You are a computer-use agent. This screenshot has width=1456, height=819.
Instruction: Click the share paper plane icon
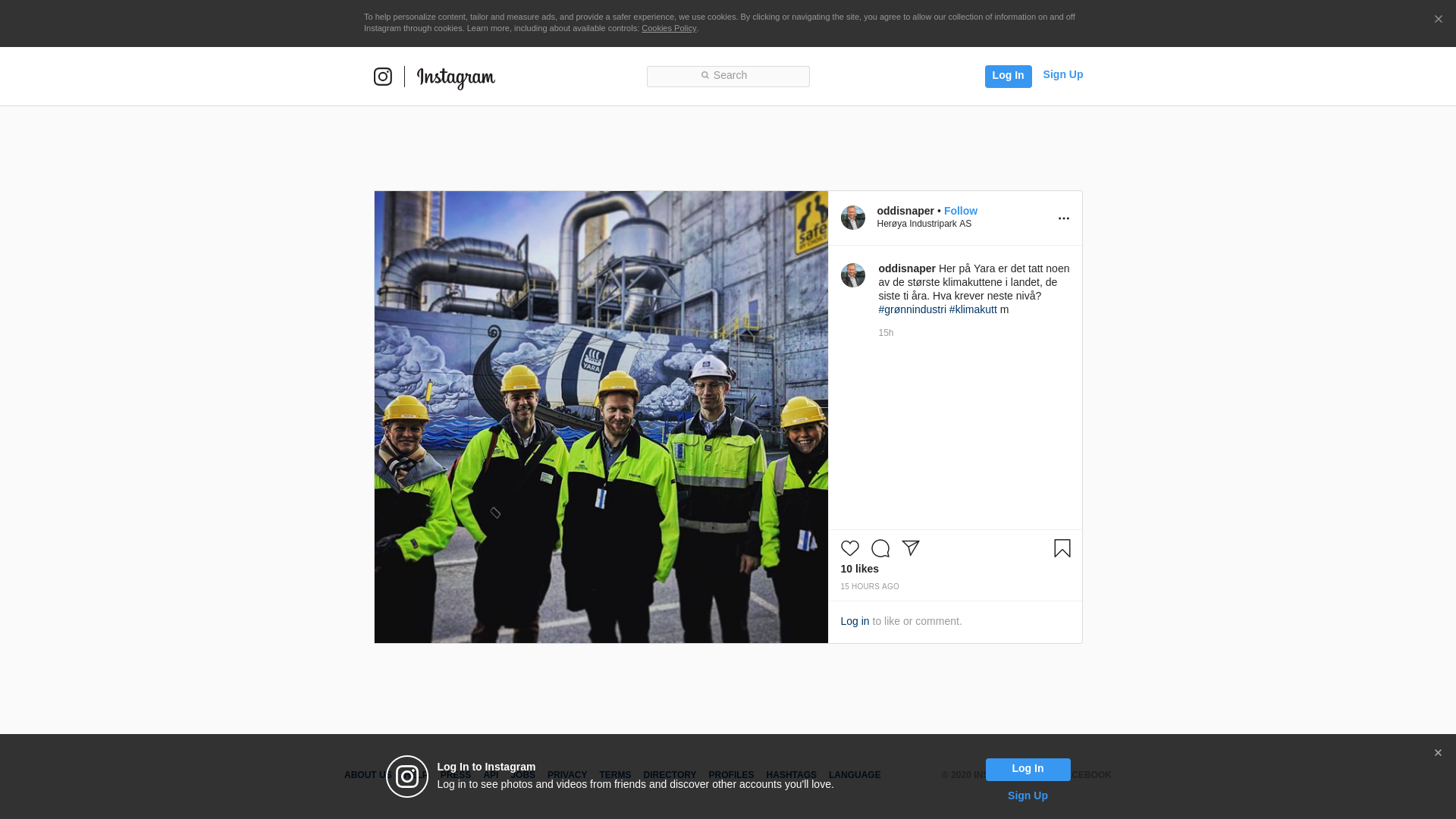pyautogui.click(x=910, y=548)
